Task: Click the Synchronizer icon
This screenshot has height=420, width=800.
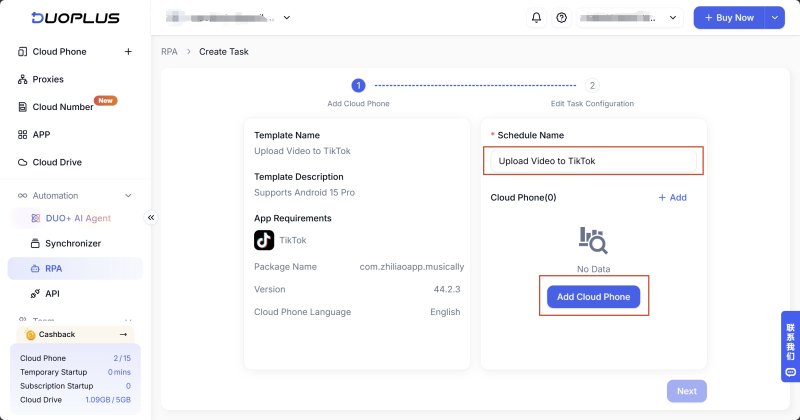Action: 35,243
